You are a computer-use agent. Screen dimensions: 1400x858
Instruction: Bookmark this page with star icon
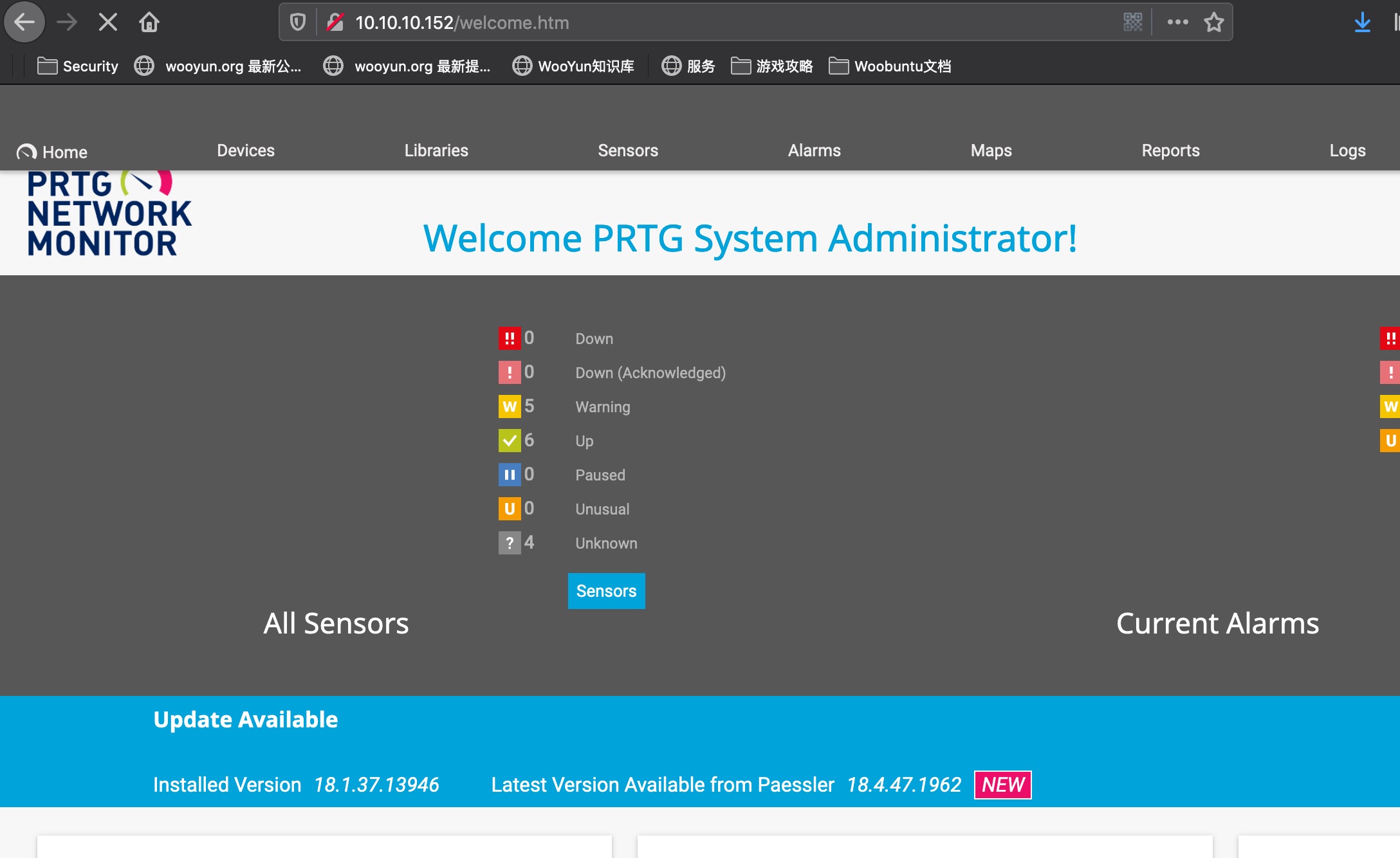[1213, 23]
